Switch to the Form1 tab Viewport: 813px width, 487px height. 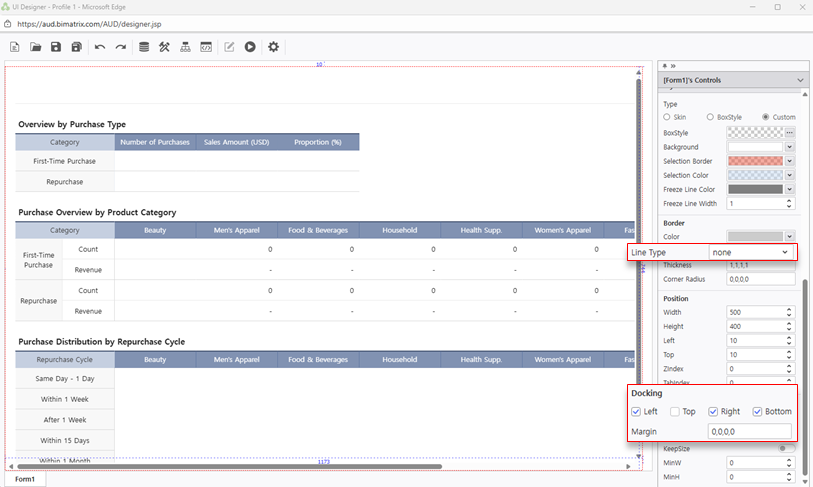(25, 479)
